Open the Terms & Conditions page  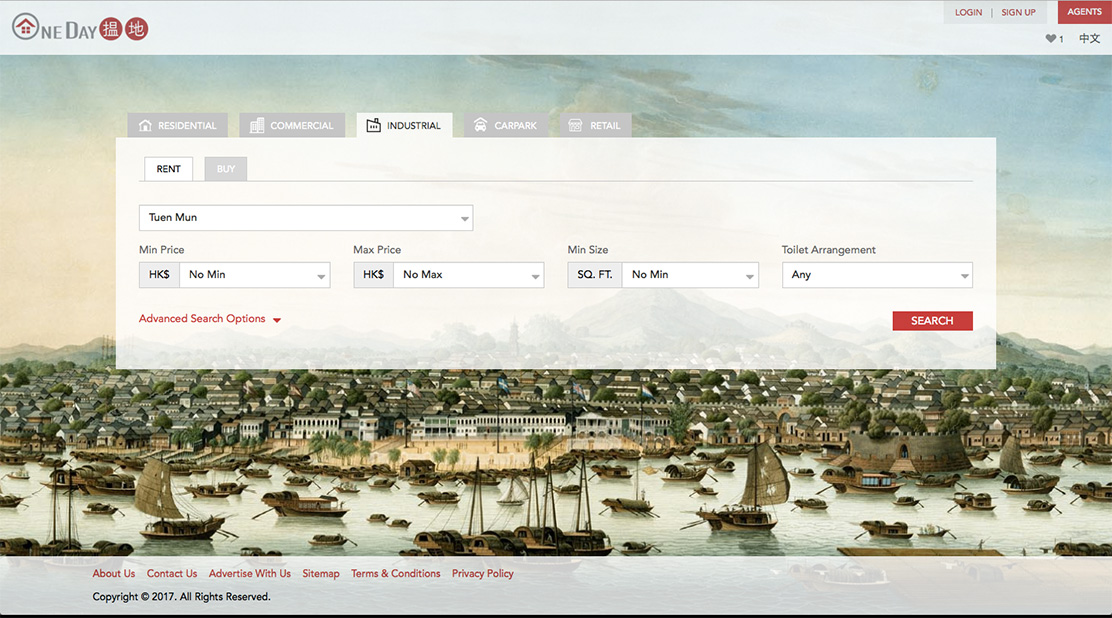(x=395, y=573)
